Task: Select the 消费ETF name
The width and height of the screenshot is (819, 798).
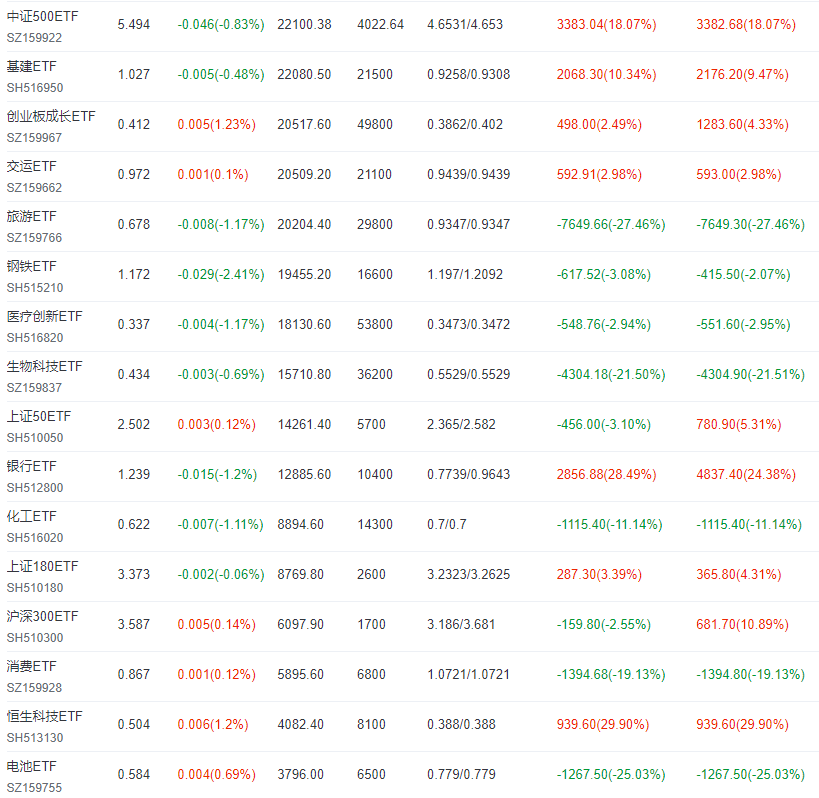Action: (x=31, y=666)
